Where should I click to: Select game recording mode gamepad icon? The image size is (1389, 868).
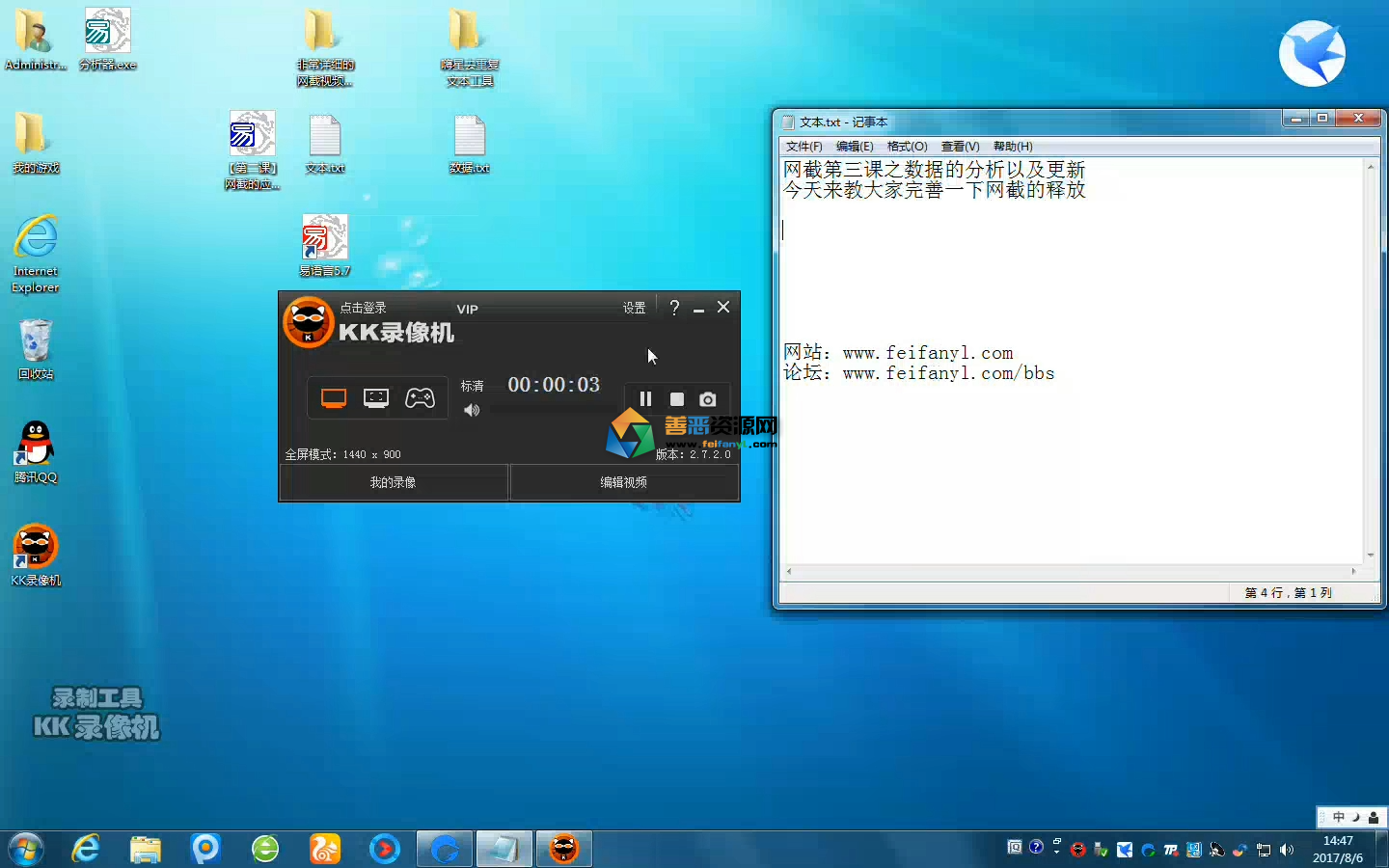420,398
